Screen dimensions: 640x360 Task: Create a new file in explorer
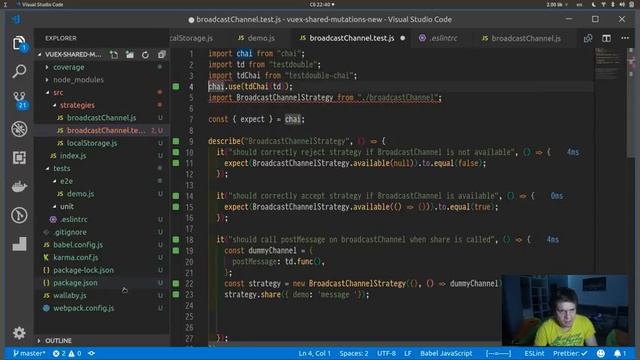click(114, 55)
